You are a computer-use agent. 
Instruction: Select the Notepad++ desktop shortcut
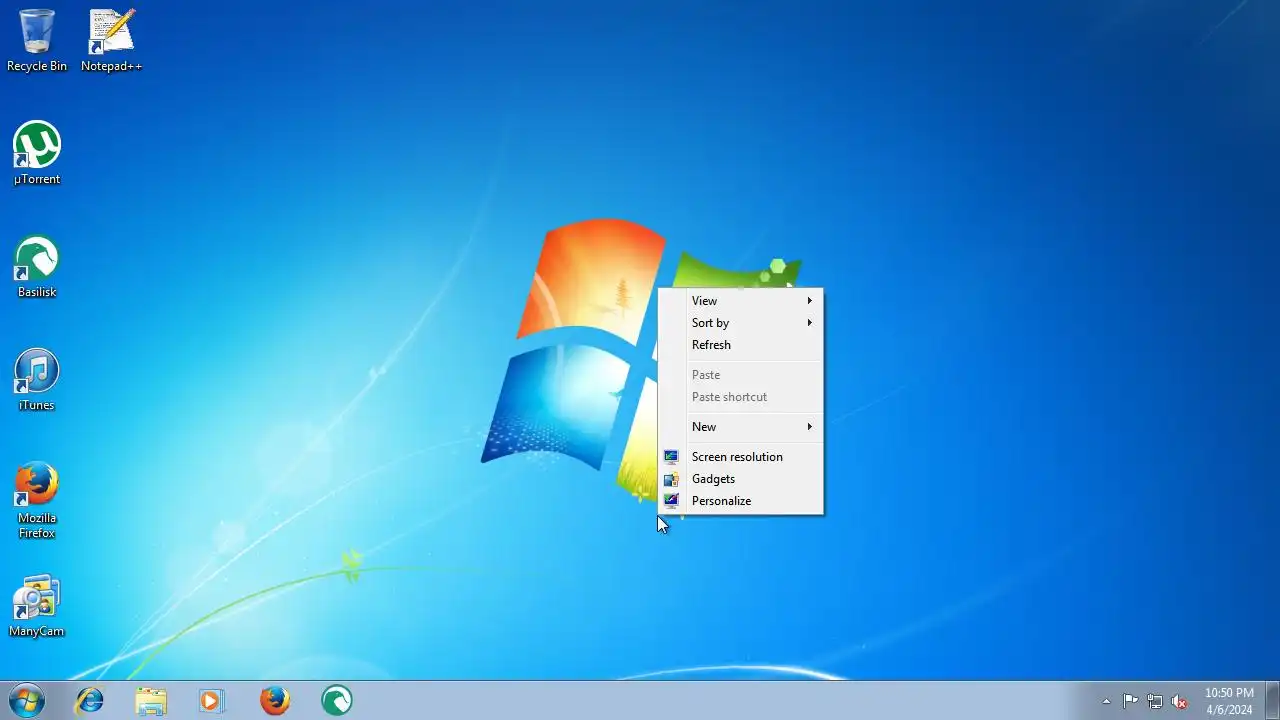click(x=111, y=41)
